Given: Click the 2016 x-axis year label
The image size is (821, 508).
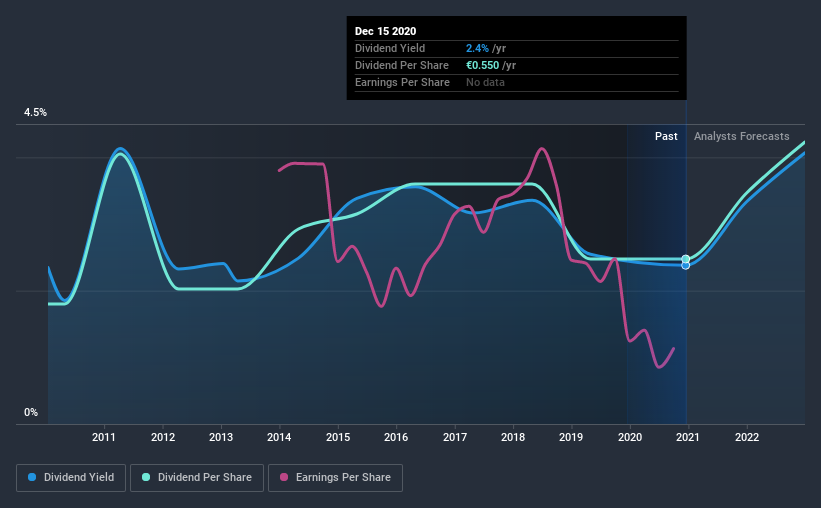Looking at the screenshot, I should click(396, 437).
